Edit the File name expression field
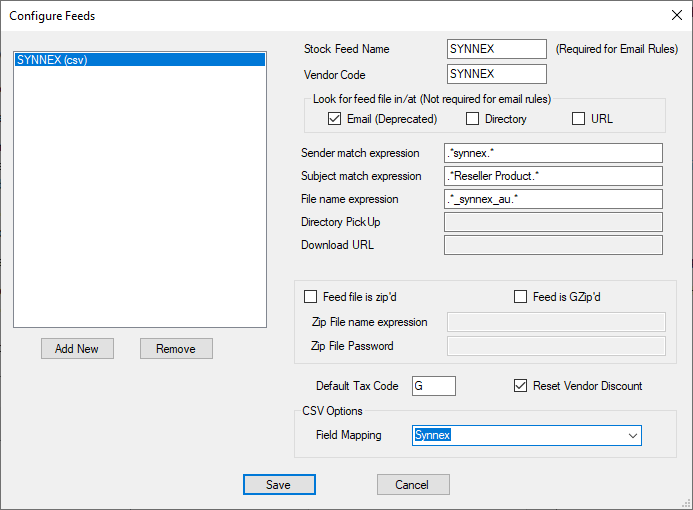 pyautogui.click(x=553, y=199)
